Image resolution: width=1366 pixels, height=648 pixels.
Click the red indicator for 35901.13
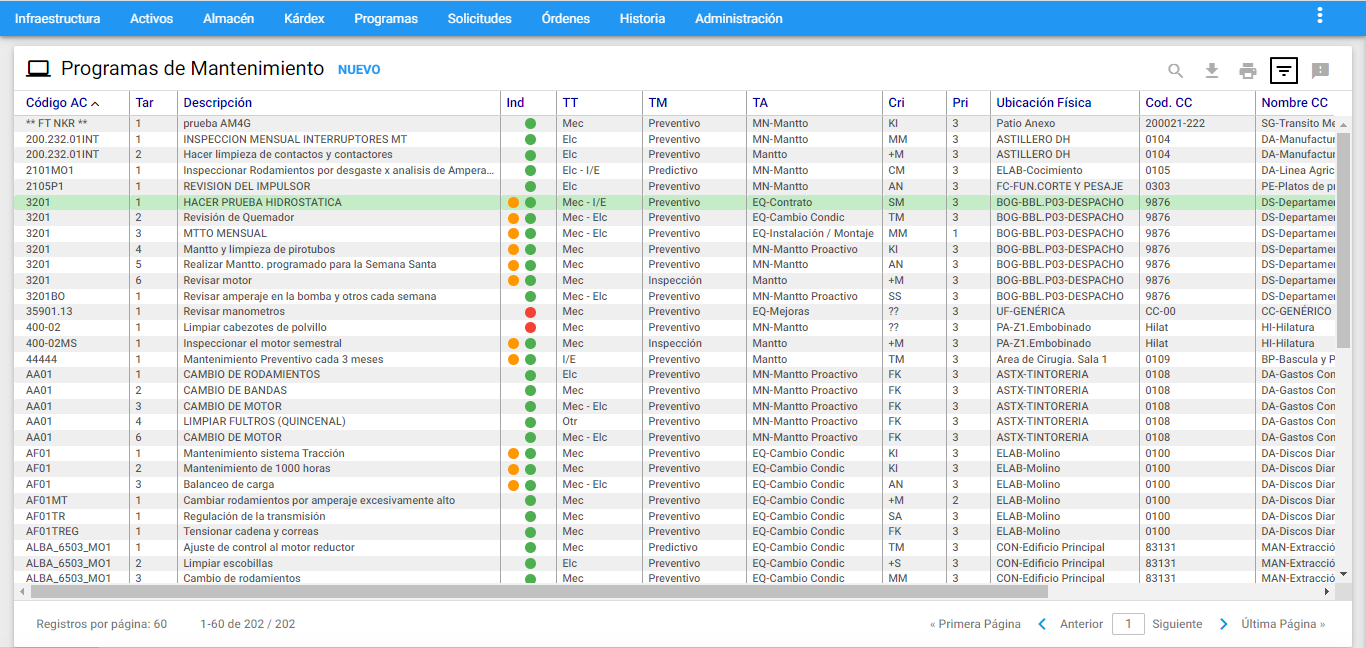(530, 312)
